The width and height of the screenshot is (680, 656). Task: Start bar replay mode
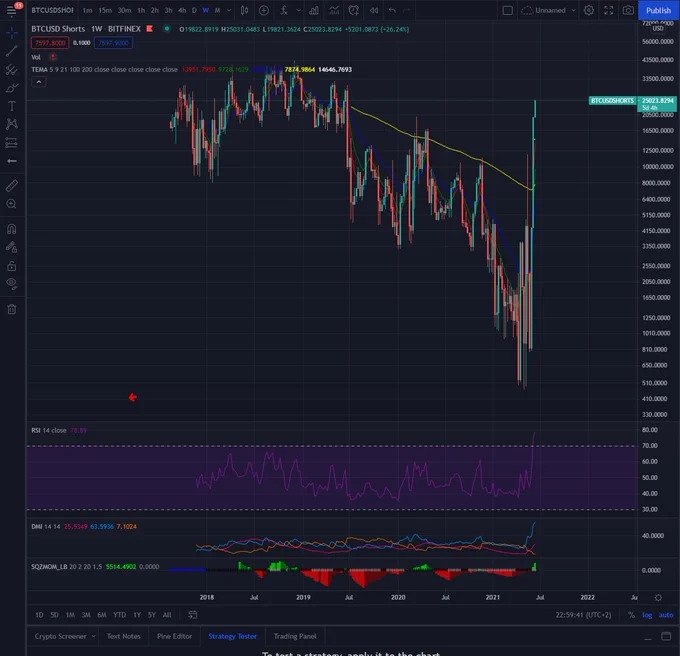(373, 10)
